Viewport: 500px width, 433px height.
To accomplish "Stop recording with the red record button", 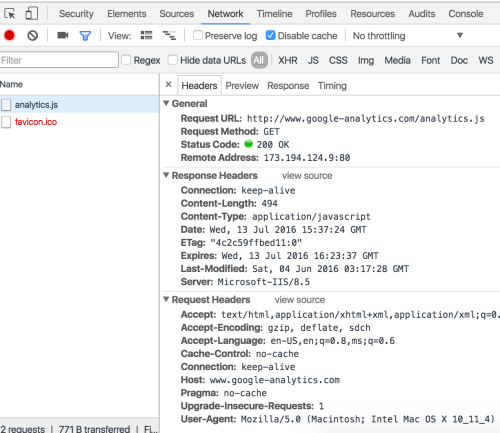I will [9, 35].
